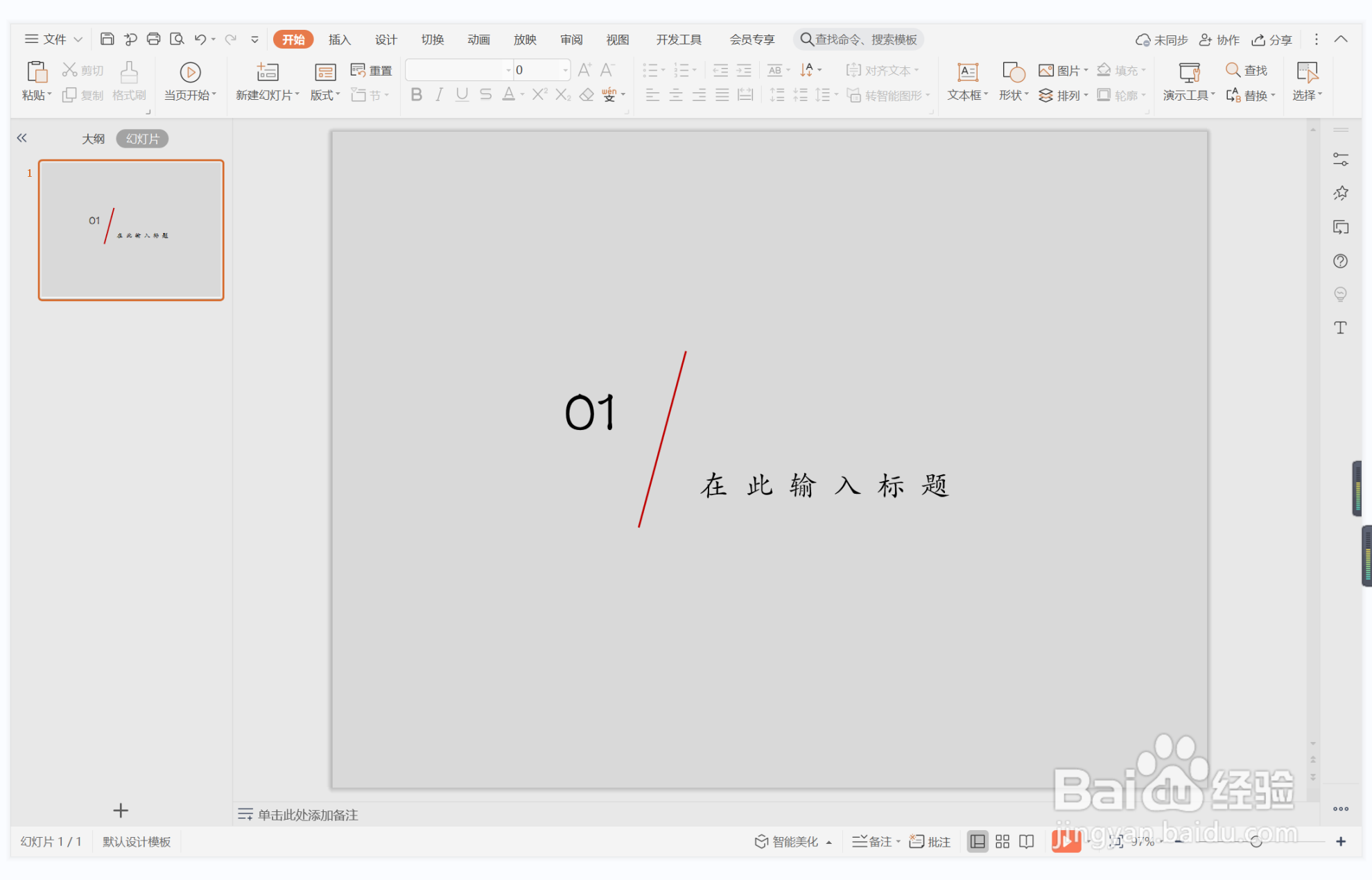The height and width of the screenshot is (880, 1372).
Task: Toggle italic formatting
Action: (x=439, y=95)
